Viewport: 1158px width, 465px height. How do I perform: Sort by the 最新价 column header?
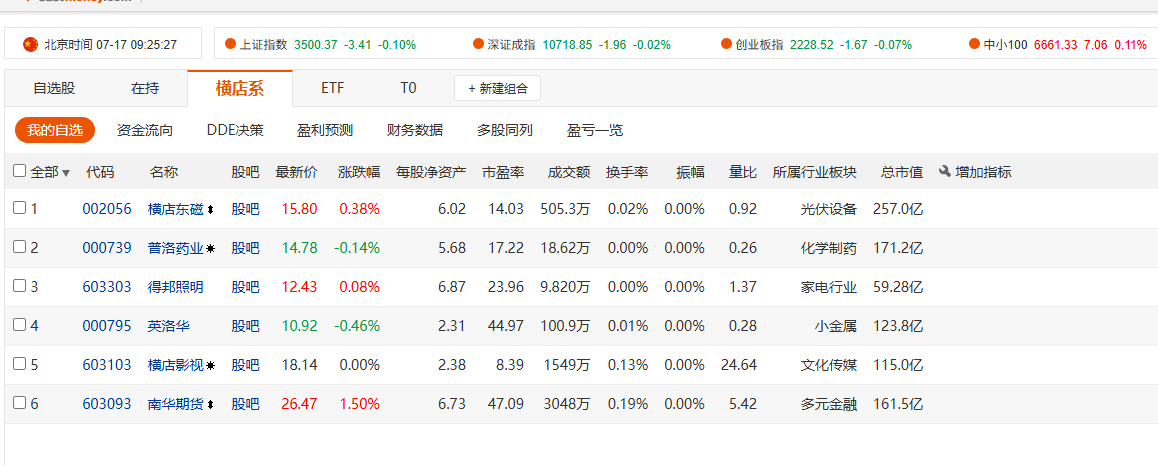(x=296, y=173)
